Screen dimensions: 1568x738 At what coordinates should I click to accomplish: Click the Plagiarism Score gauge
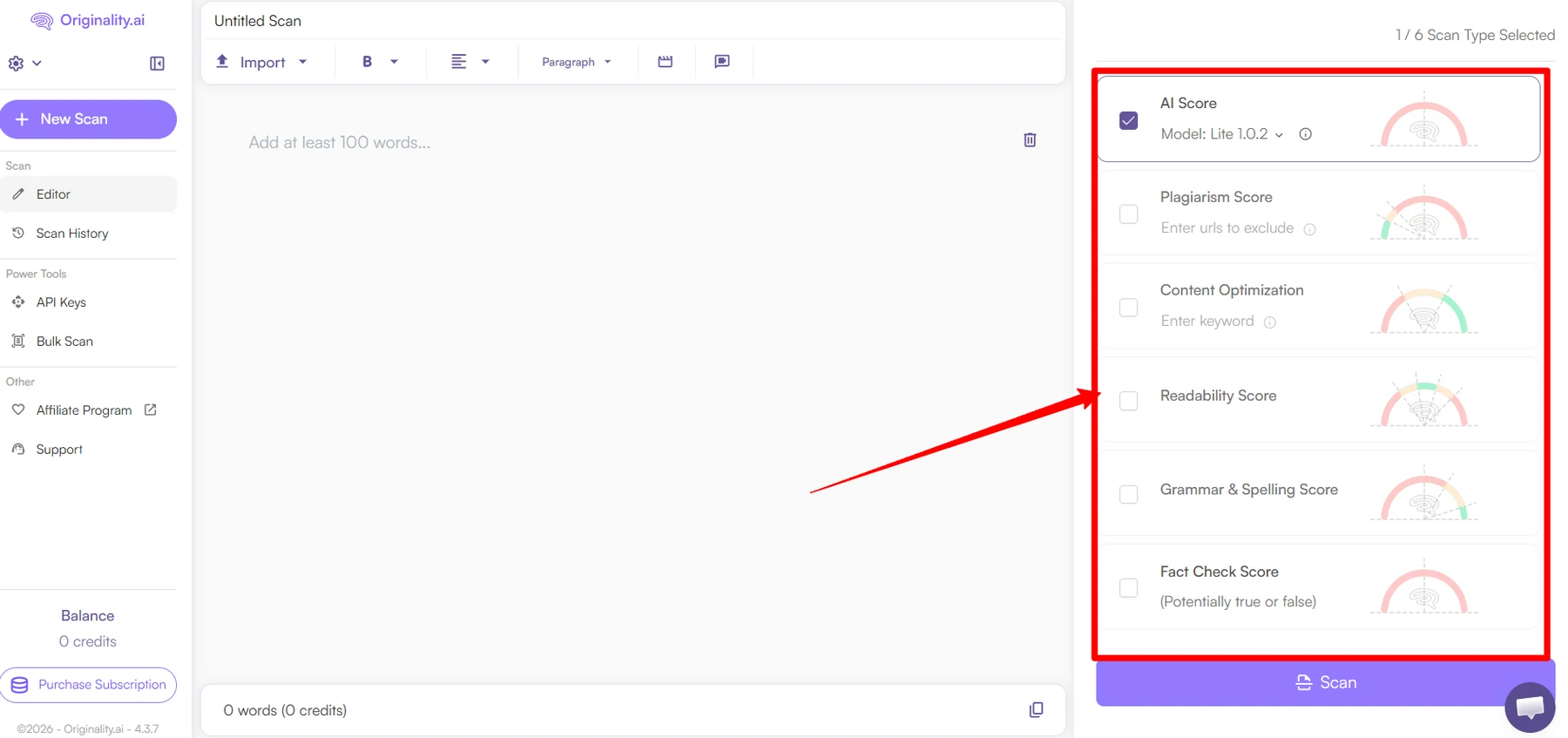coord(1424,215)
